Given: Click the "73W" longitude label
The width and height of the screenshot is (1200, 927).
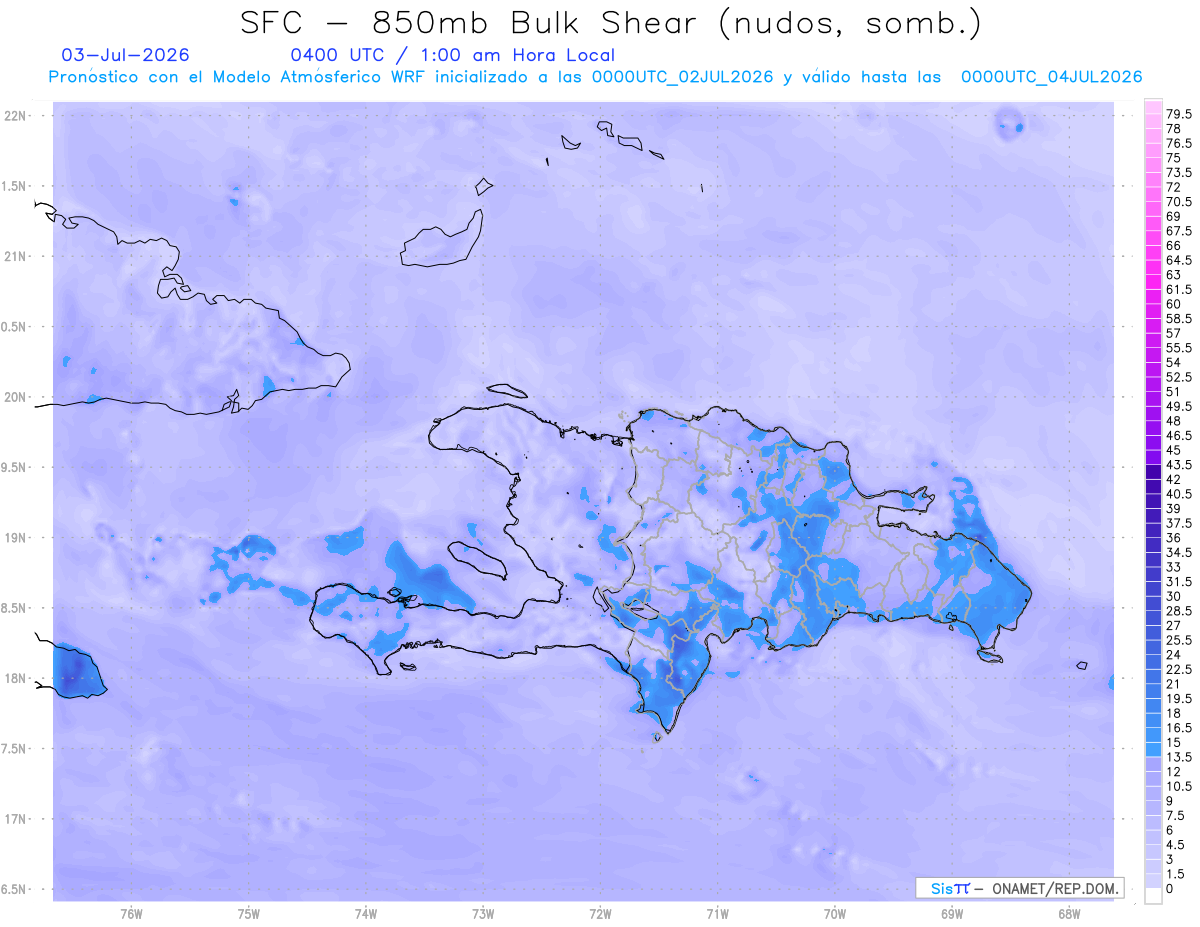Looking at the screenshot, I should pos(483,914).
